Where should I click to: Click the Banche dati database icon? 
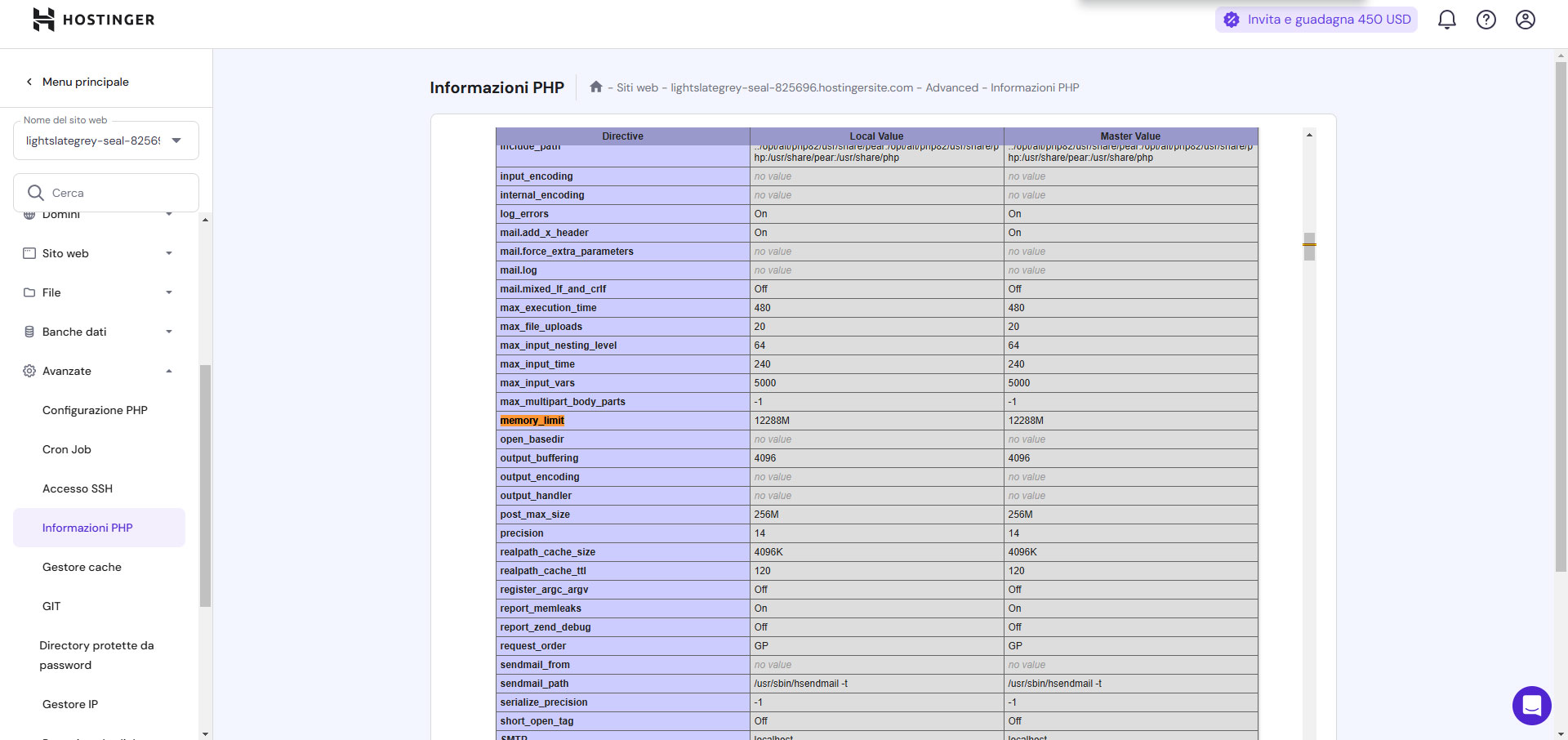[x=29, y=332]
